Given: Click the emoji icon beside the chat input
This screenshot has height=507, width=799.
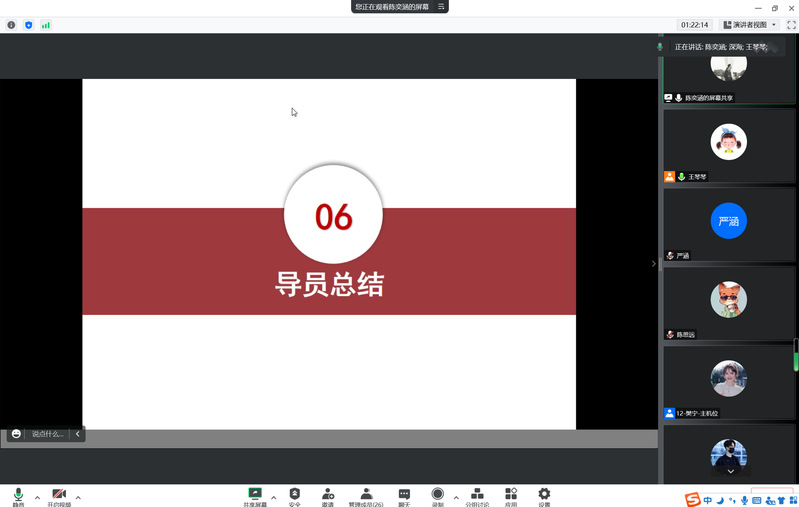Looking at the screenshot, I should click(x=16, y=434).
